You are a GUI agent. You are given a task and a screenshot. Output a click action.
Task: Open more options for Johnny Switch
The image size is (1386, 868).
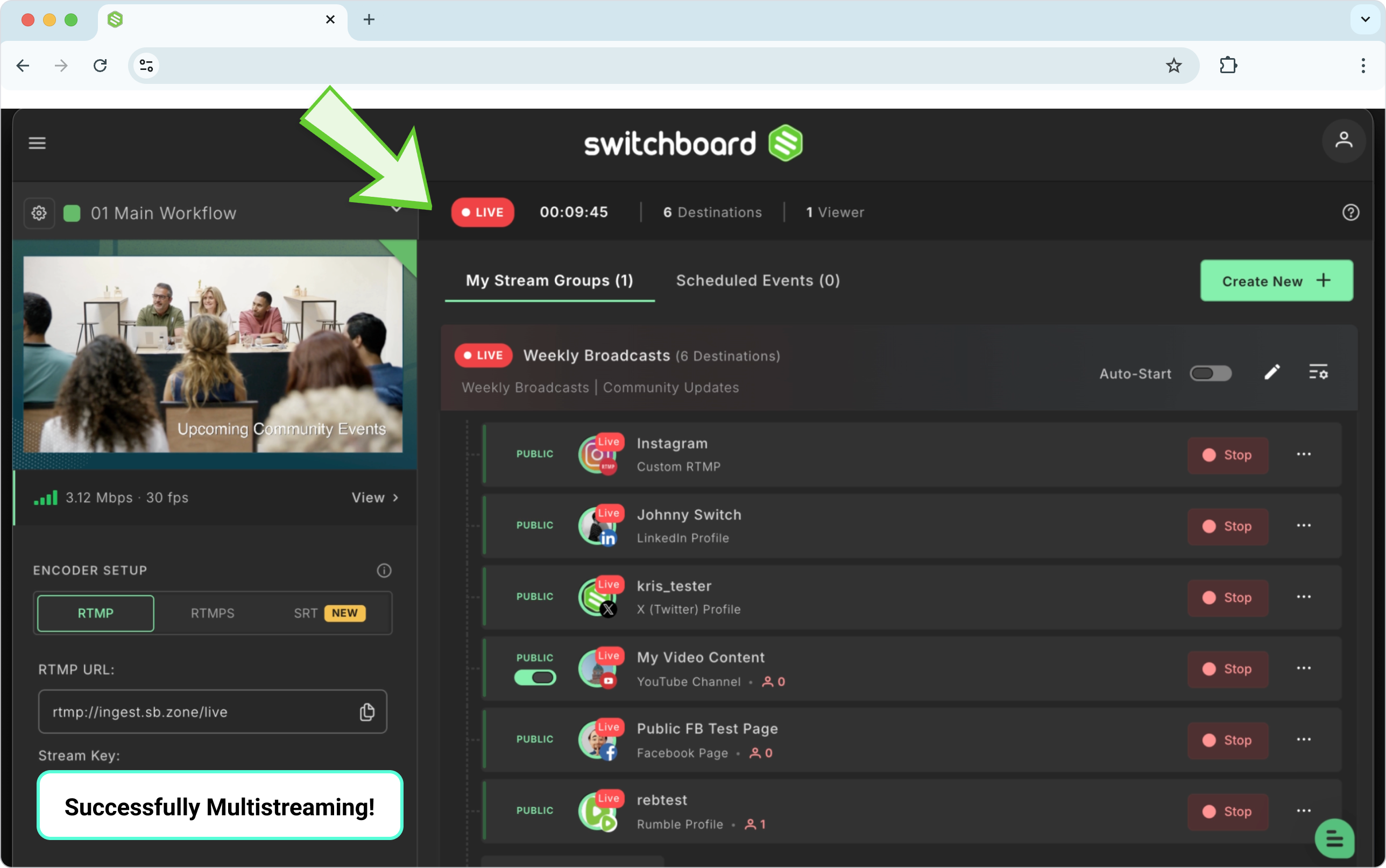[1303, 525]
